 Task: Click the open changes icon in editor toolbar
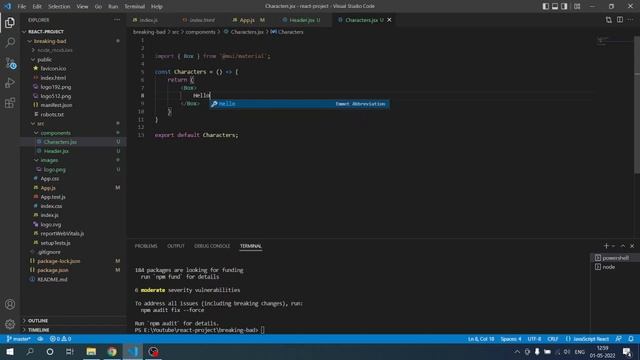(x=609, y=20)
